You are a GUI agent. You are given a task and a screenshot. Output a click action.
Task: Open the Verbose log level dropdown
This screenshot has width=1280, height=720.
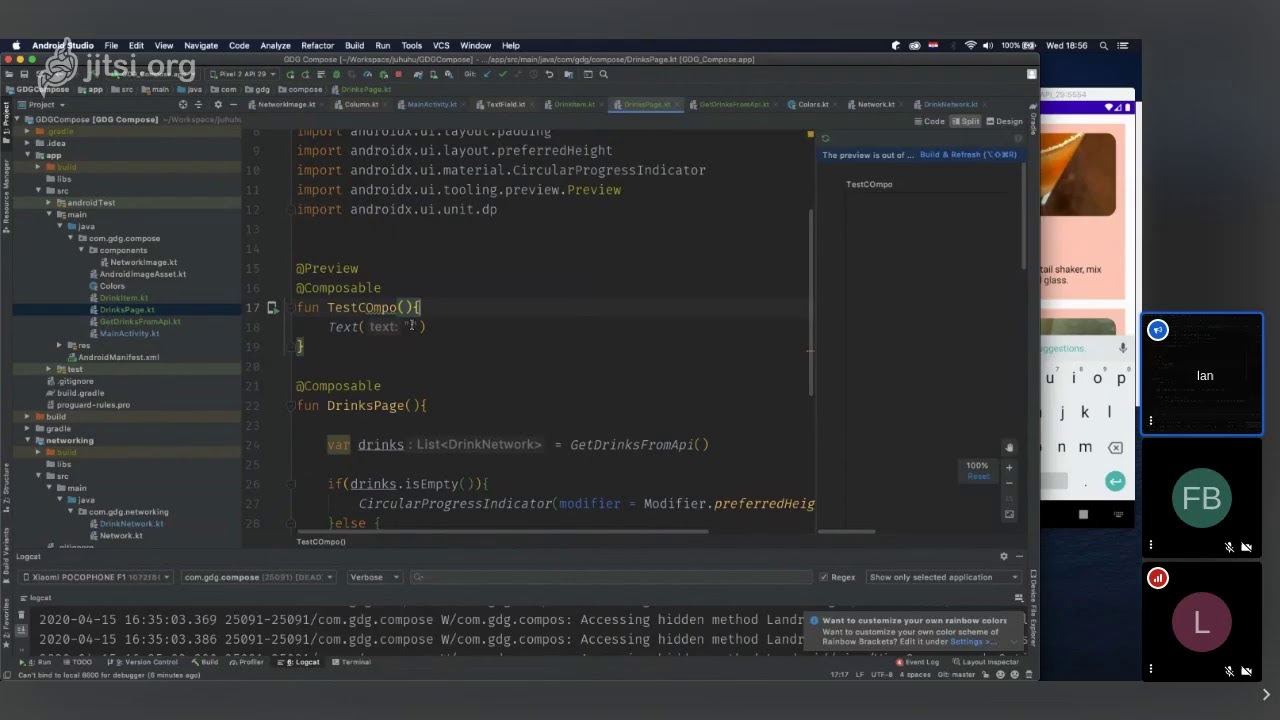(x=373, y=577)
